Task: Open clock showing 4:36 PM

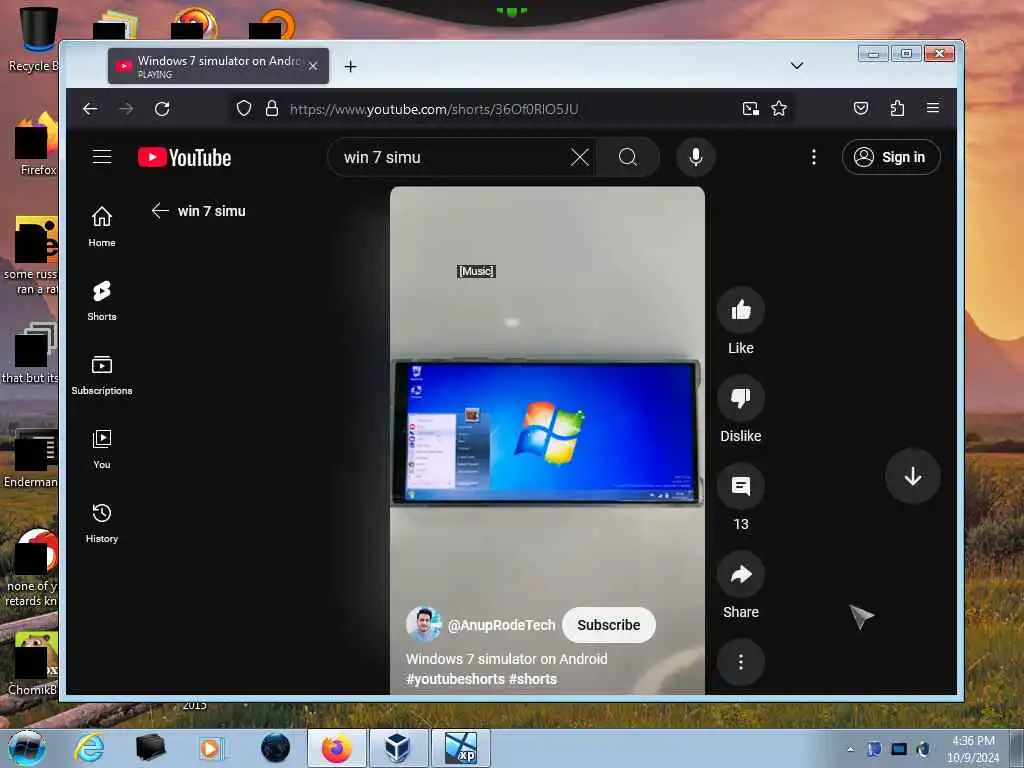Action: (x=973, y=748)
